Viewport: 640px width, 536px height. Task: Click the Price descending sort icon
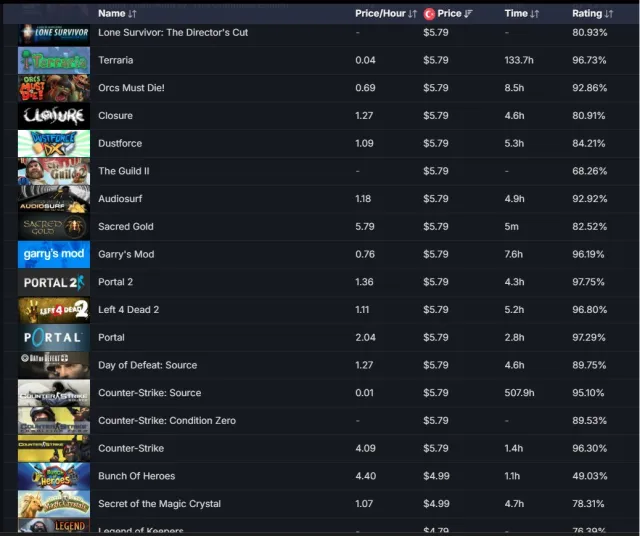click(468, 14)
